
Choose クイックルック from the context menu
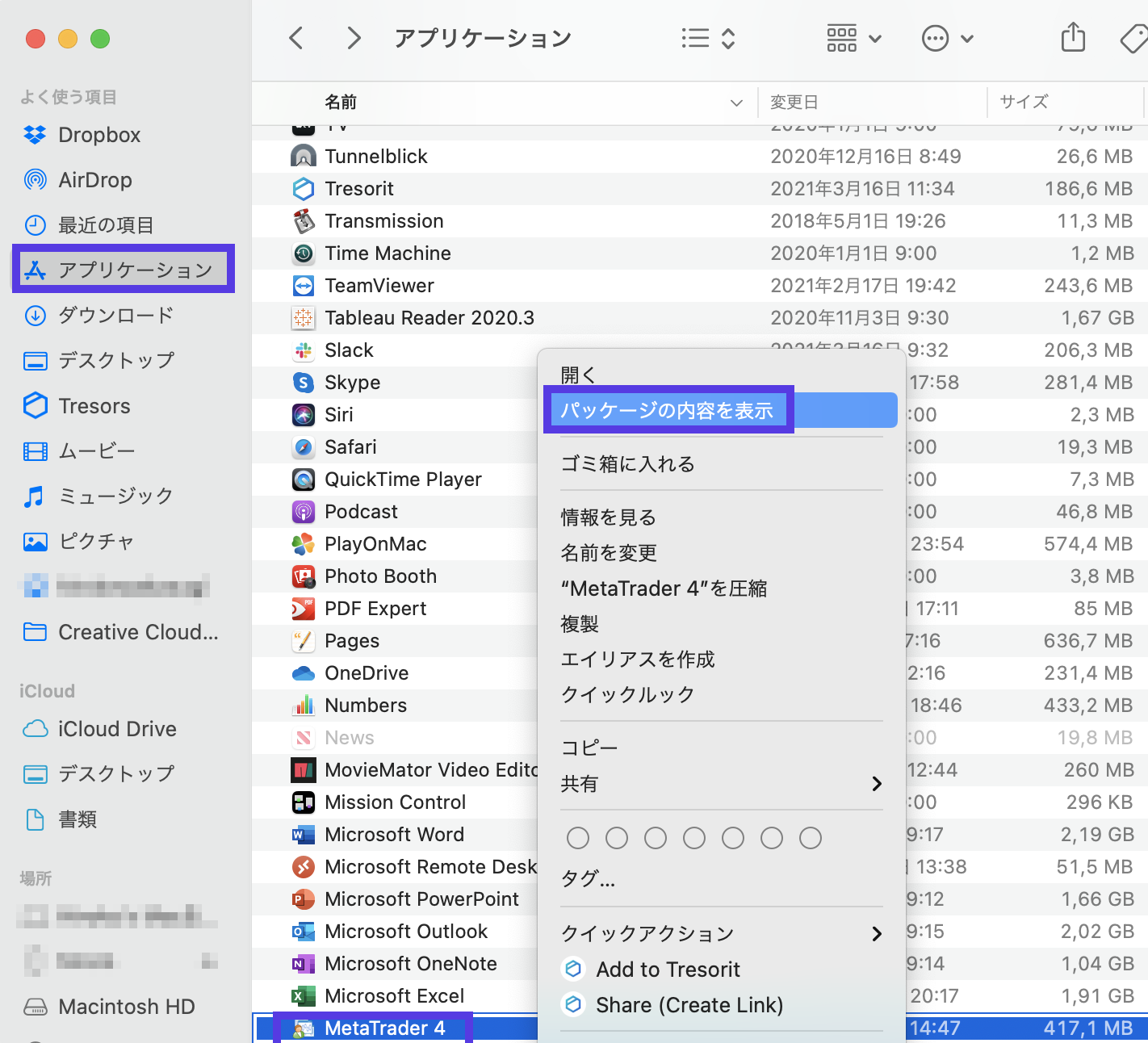tap(628, 694)
